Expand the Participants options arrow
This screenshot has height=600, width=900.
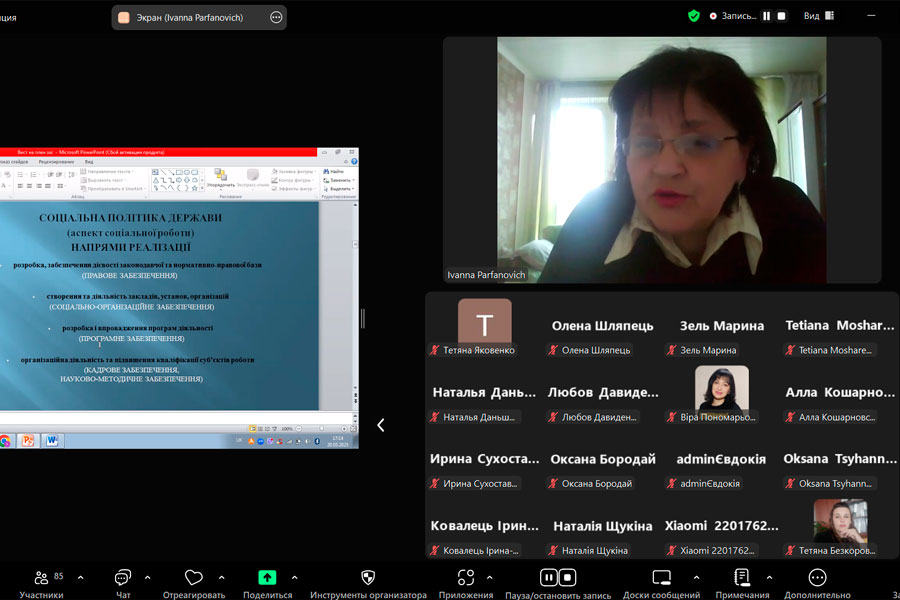pos(80,578)
